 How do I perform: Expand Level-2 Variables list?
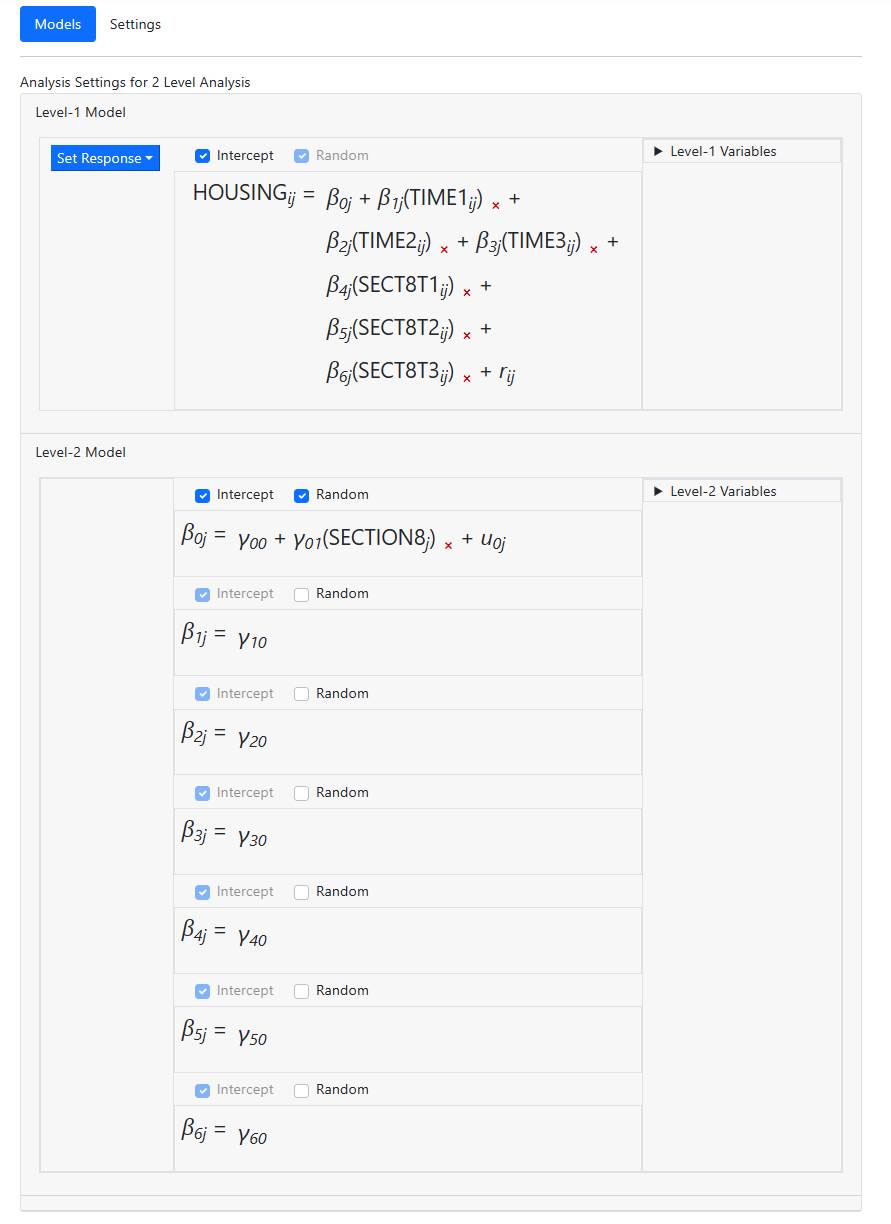point(714,492)
